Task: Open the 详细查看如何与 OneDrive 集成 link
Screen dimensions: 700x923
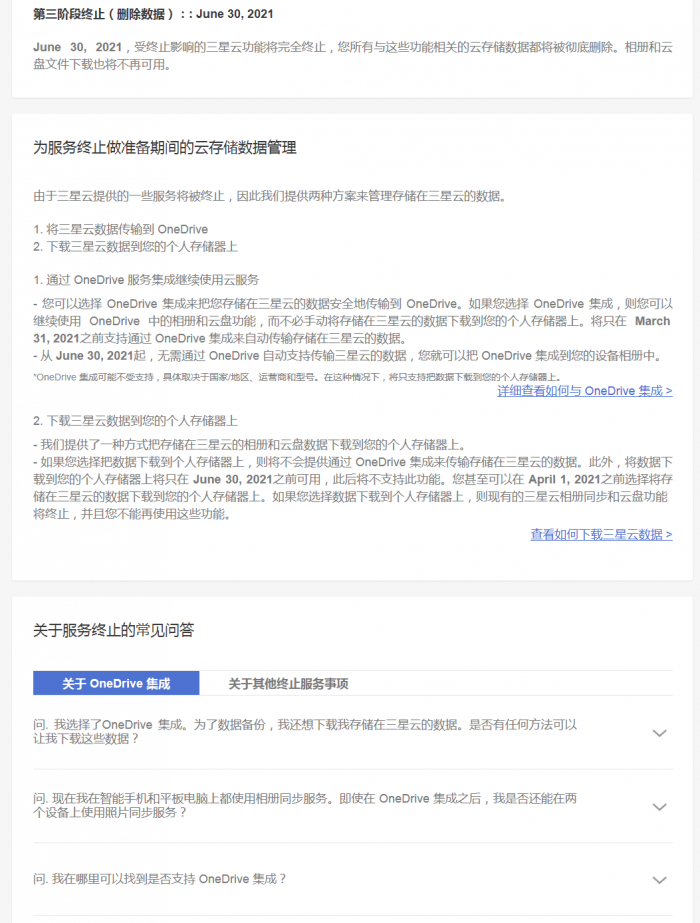Action: pyautogui.click(x=585, y=391)
